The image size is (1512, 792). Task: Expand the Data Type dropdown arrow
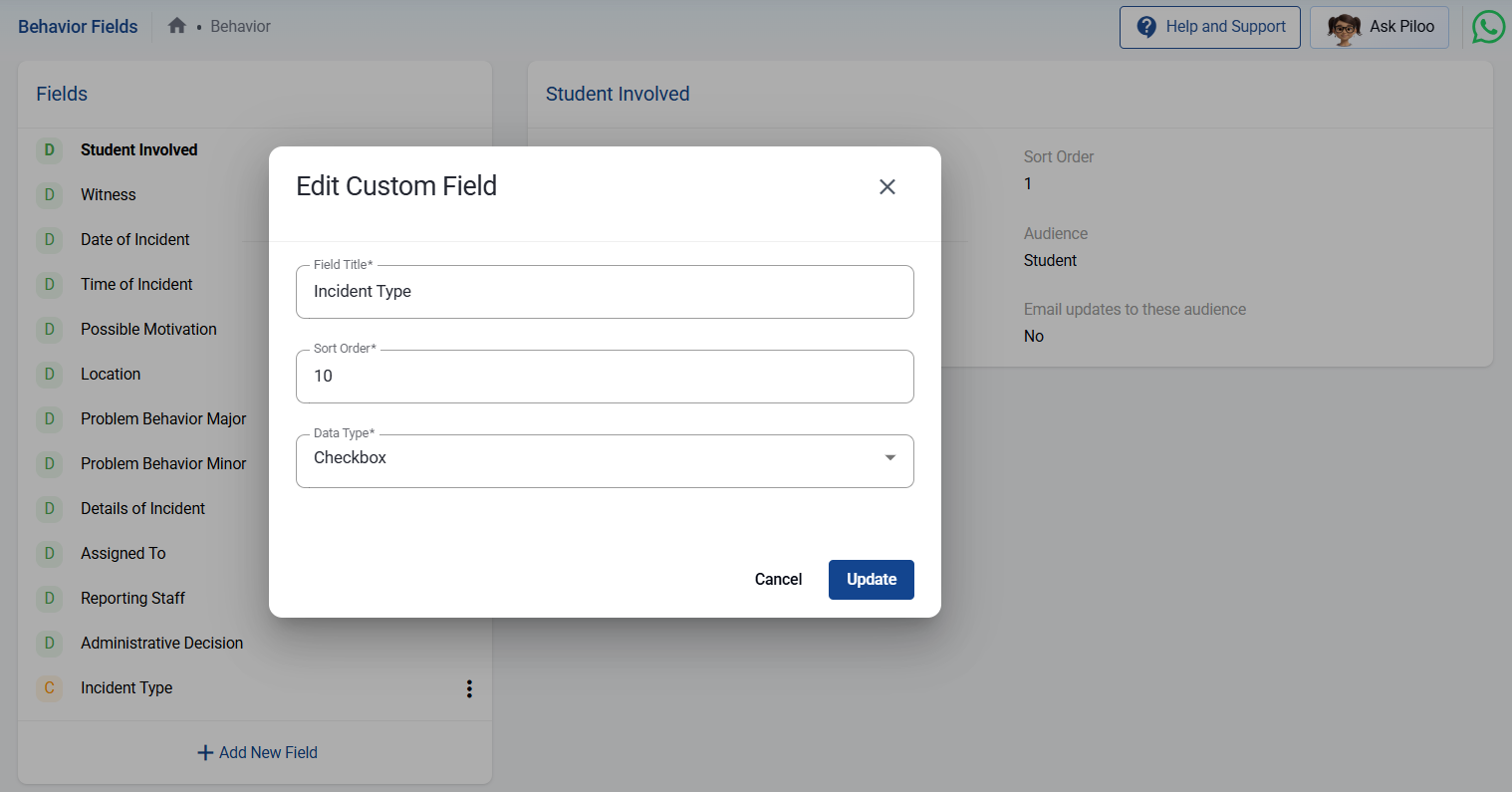tap(889, 458)
